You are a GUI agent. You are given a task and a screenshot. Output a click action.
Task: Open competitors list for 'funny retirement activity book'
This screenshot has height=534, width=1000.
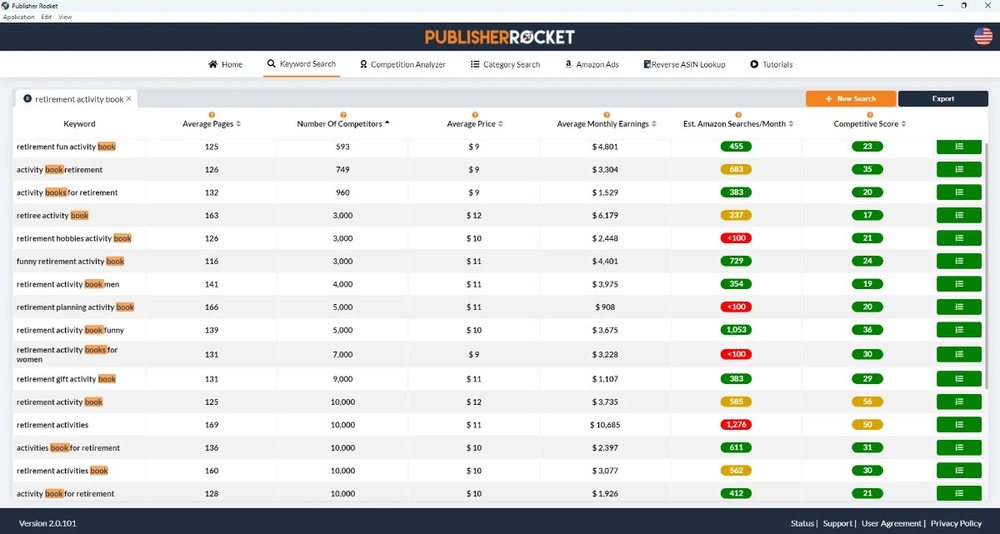[959, 262]
